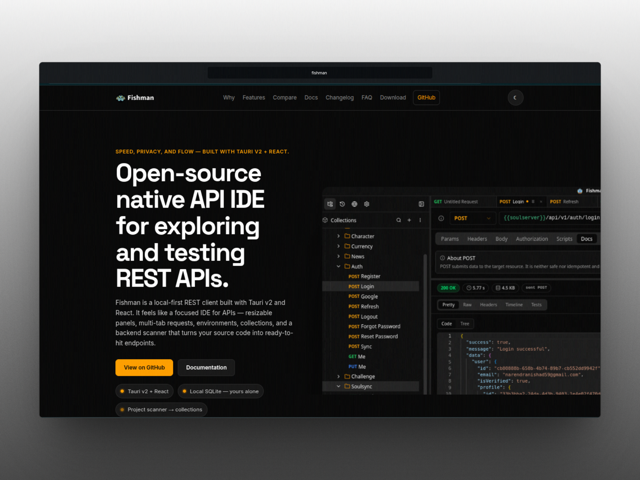640x480 pixels.
Task: Click the Auth folder icon
Action: tap(347, 267)
